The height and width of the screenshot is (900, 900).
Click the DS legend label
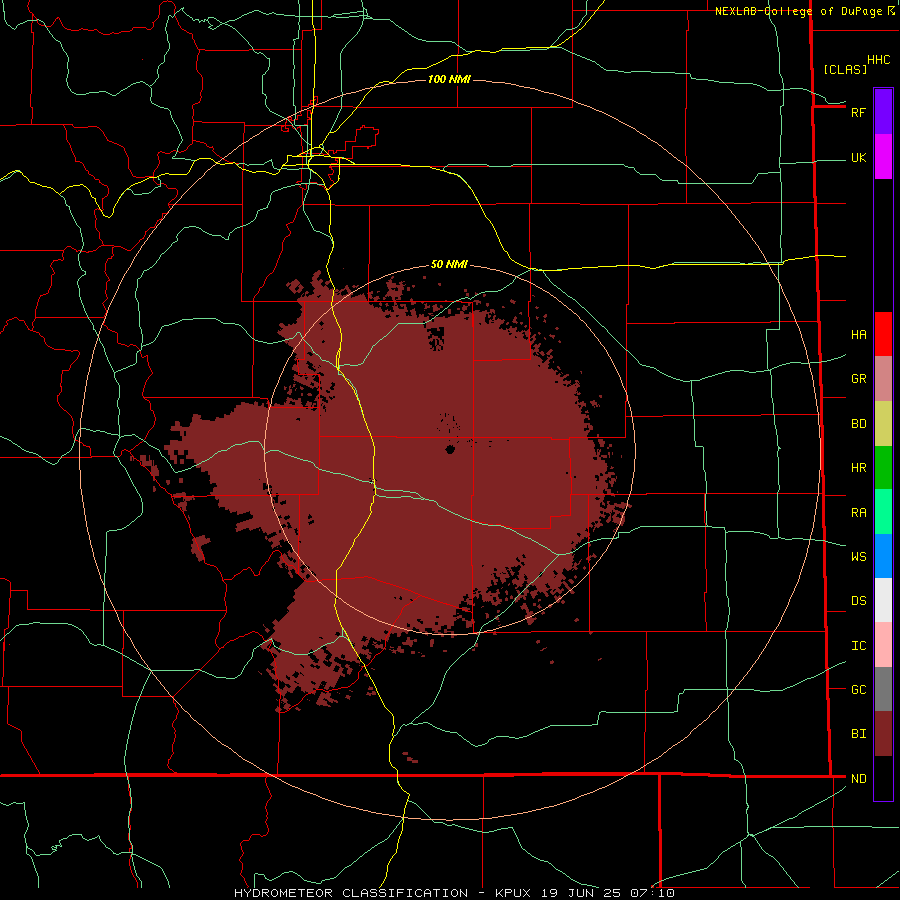858,600
